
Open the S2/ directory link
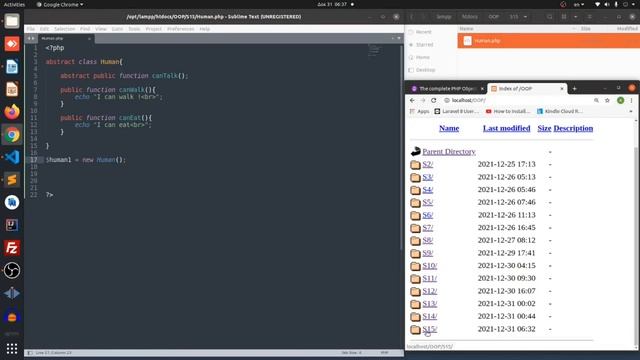coord(427,164)
